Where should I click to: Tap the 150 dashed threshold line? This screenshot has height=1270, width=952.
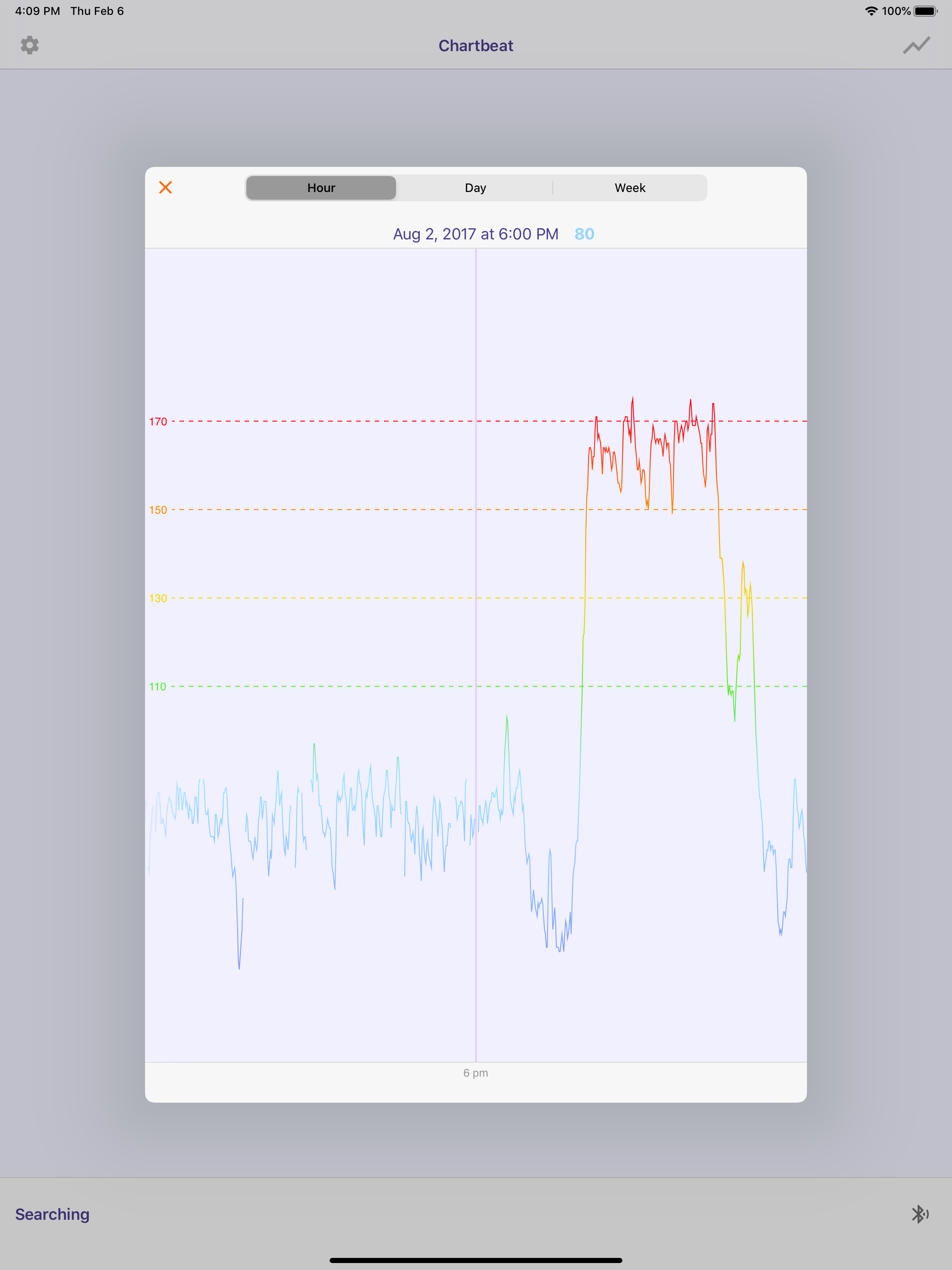tap(402, 510)
